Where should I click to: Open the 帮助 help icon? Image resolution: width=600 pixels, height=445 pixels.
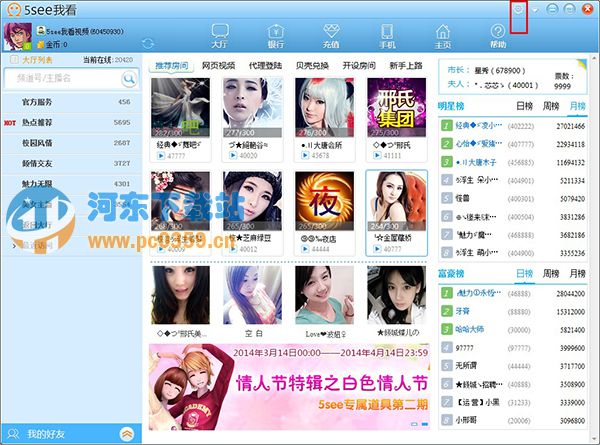[x=498, y=36]
